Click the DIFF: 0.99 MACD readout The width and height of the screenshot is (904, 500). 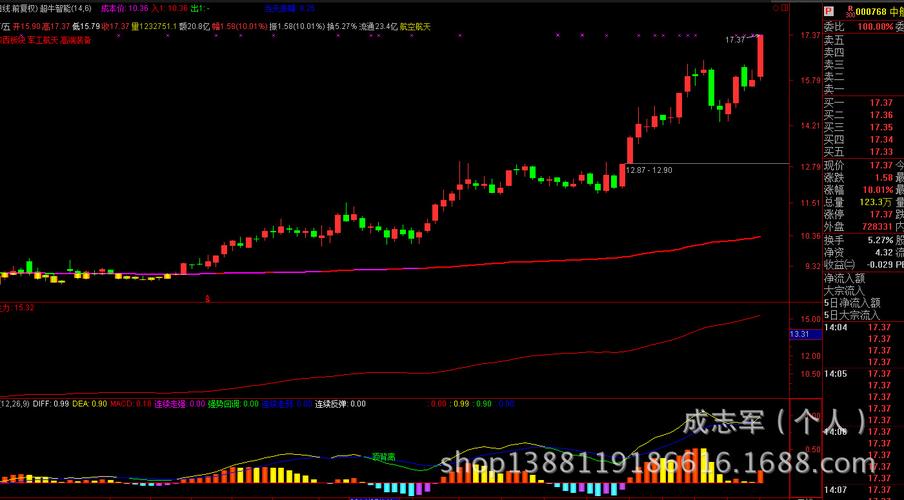click(x=51, y=404)
